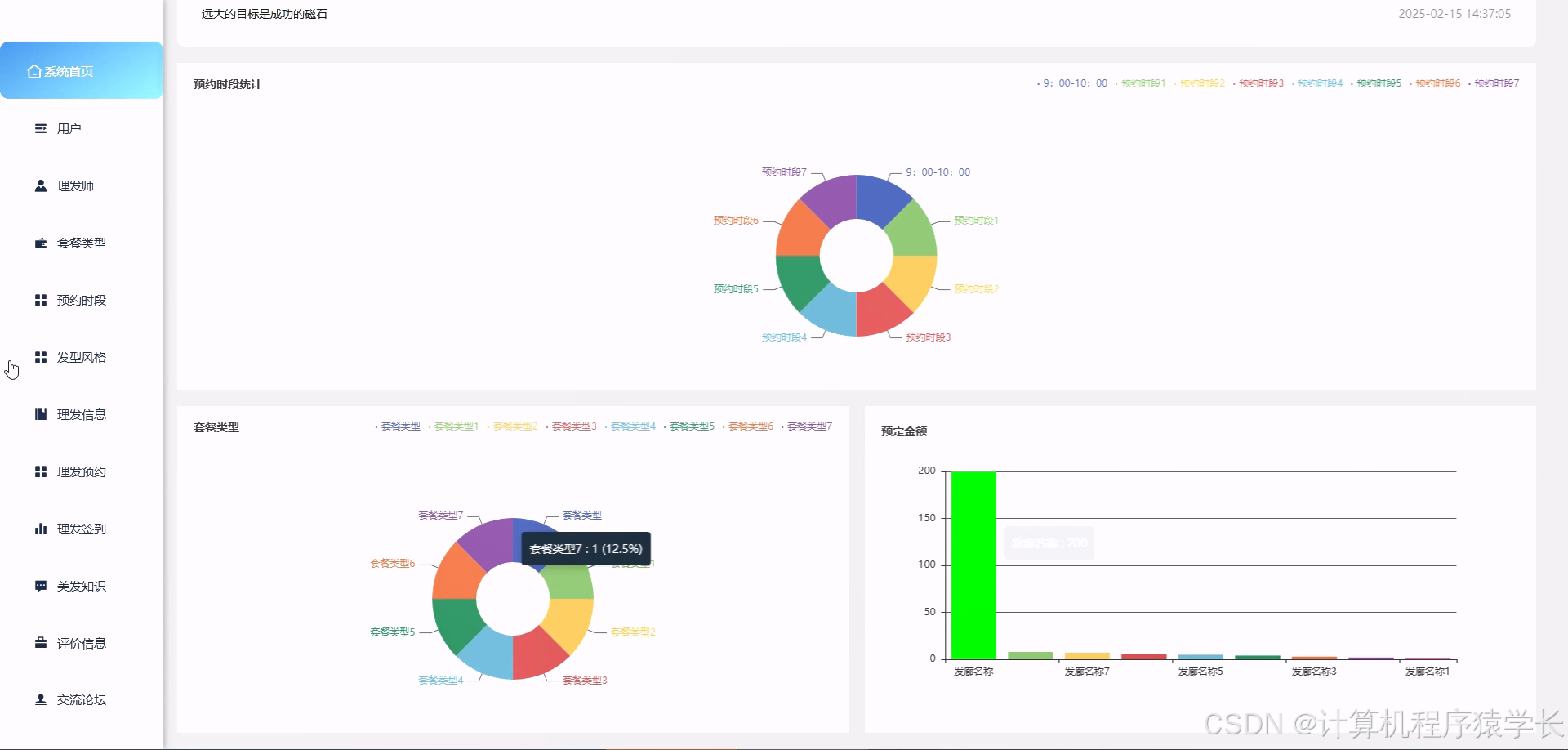Toggle legend item 预约时段5
The image size is (1568, 750).
(x=1376, y=83)
